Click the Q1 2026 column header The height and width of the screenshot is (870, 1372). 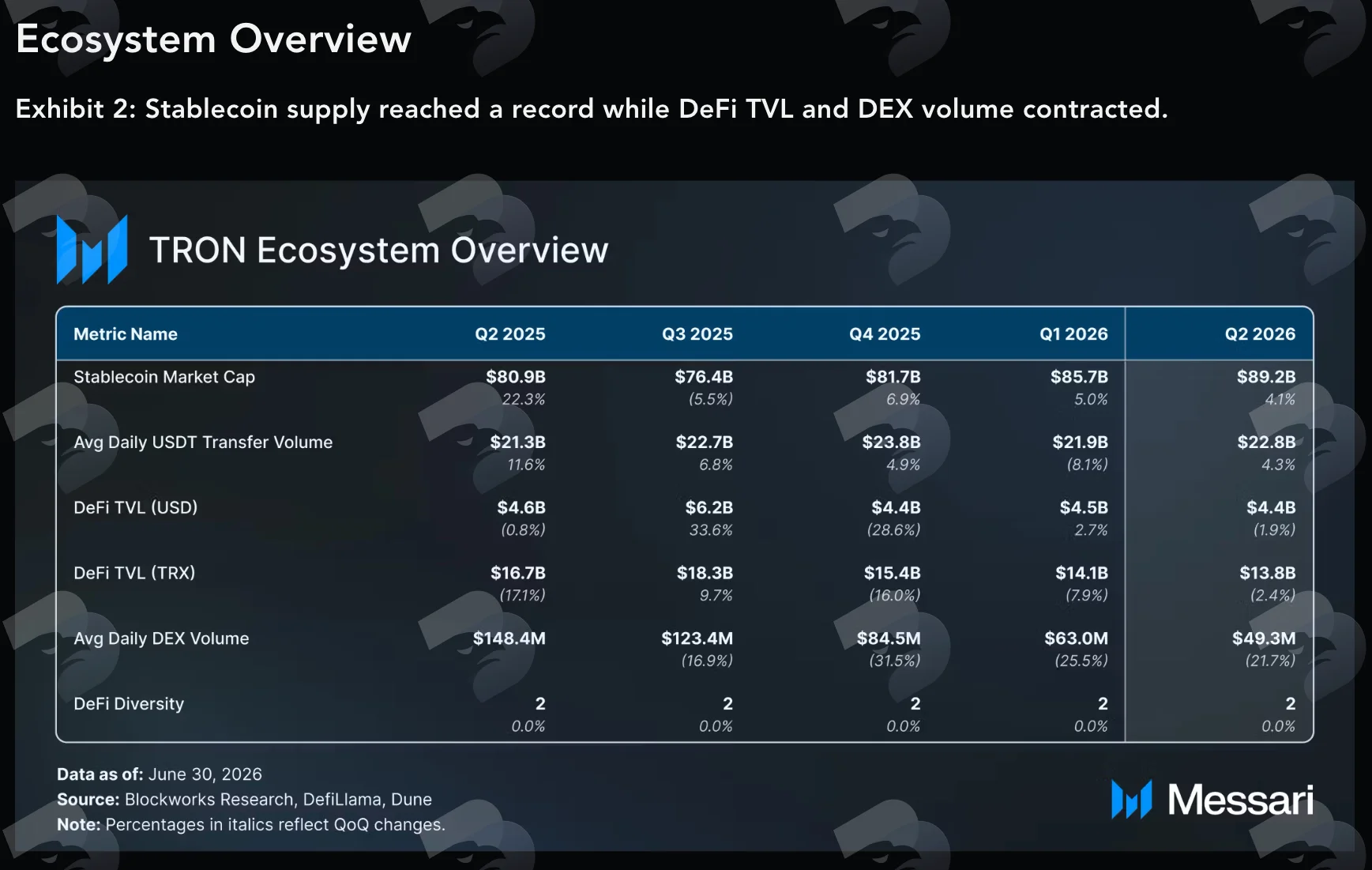click(1073, 334)
